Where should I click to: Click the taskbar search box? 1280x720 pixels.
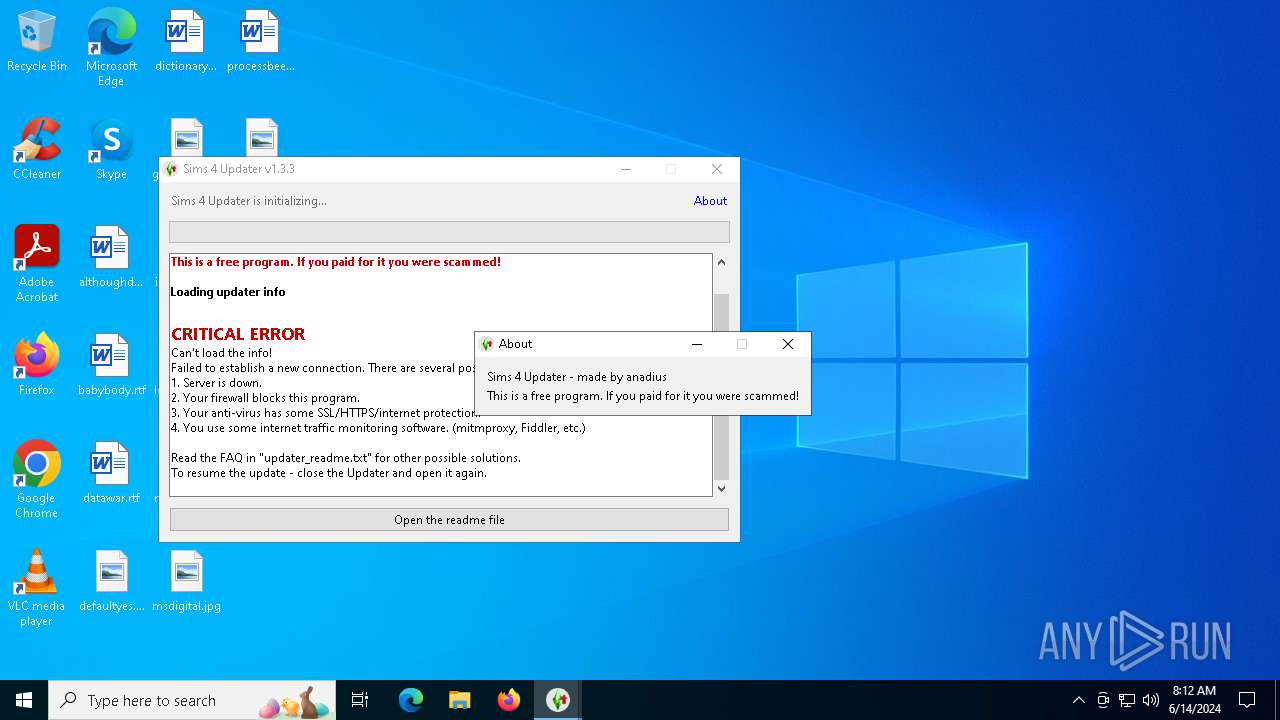point(194,700)
